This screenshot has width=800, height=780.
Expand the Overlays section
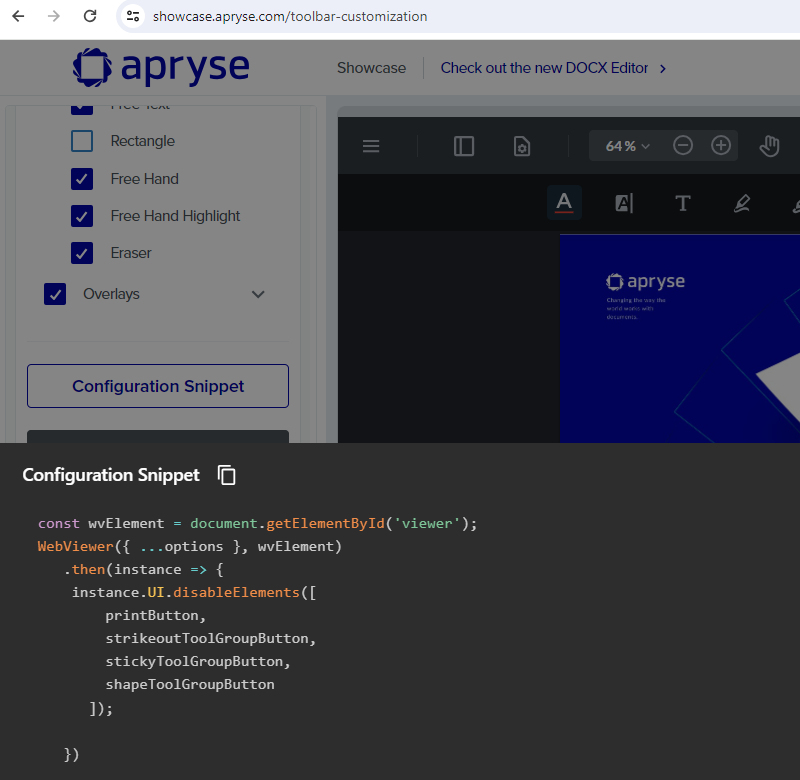[258, 294]
